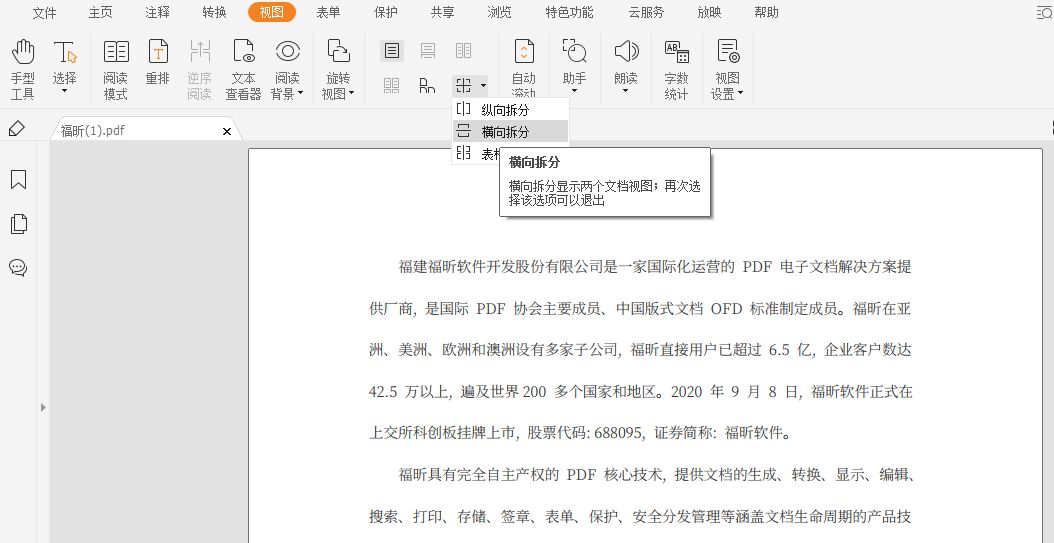Click the Reverse Reading (逆序阅读) icon
Viewport: 1054px width, 543px height.
point(200,52)
